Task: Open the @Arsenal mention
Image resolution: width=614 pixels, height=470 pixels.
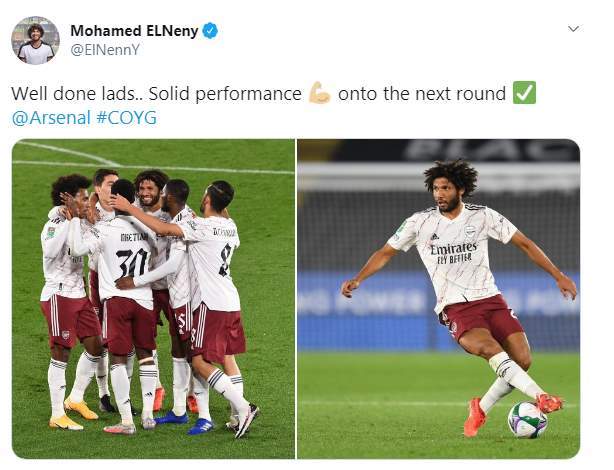Action: click(x=51, y=118)
